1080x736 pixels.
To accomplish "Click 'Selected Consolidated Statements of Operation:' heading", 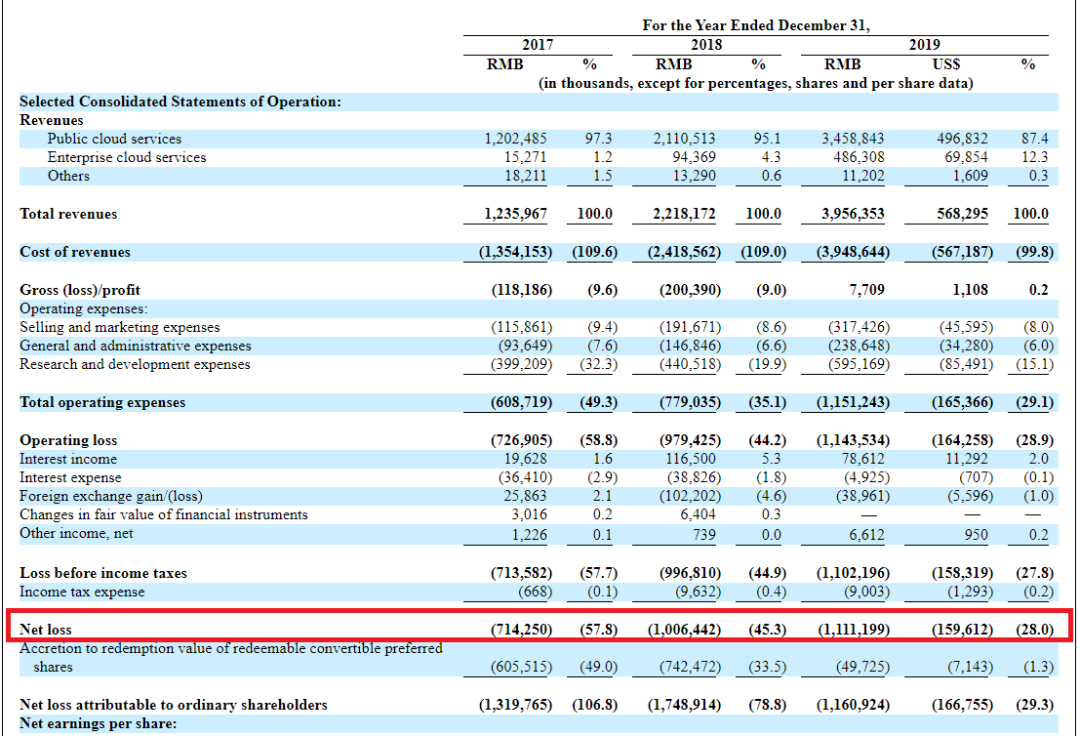I will 180,102.
